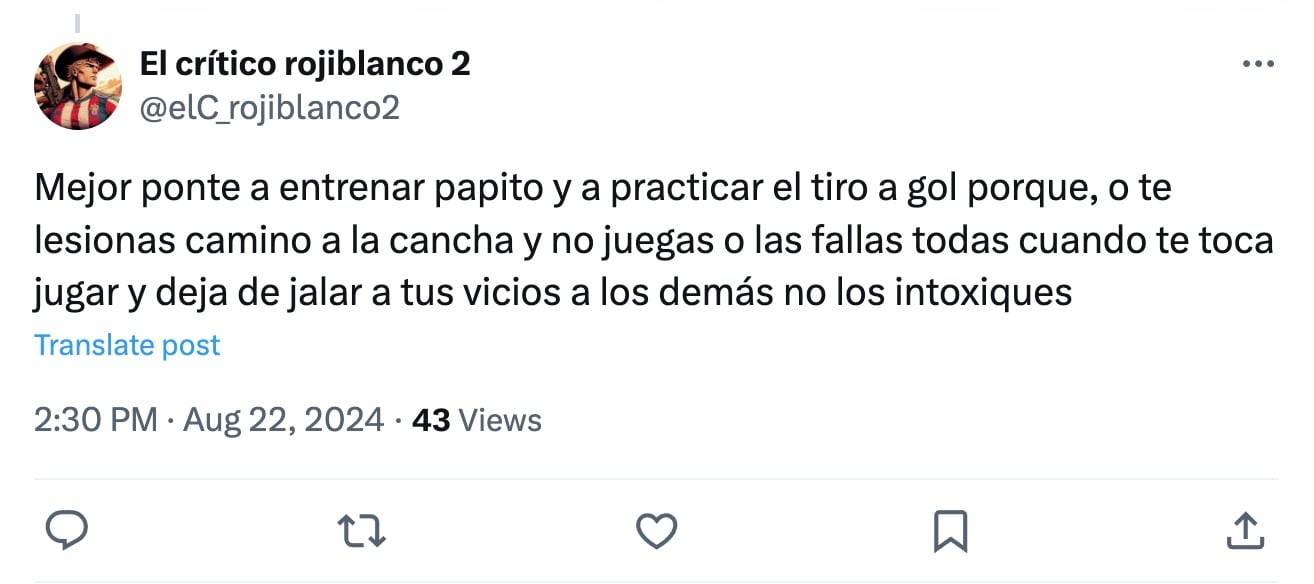View the 43 Views analytics count
This screenshot has width=1314, height=584.
(477, 420)
